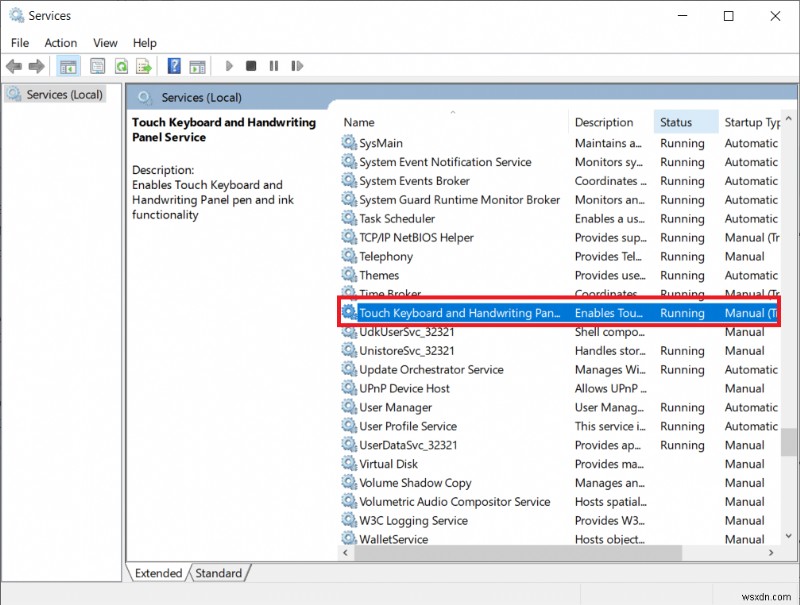Open the View menu
The image size is (800, 605).
[105, 43]
